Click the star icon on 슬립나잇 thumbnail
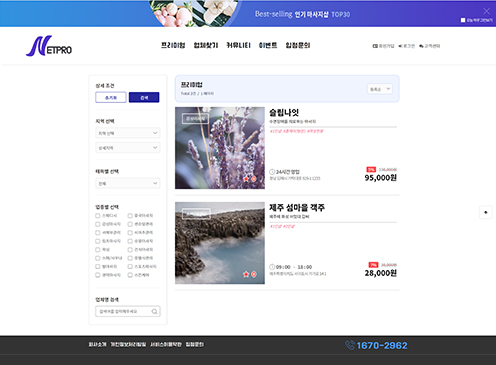This screenshot has height=365, width=496. coord(246,179)
